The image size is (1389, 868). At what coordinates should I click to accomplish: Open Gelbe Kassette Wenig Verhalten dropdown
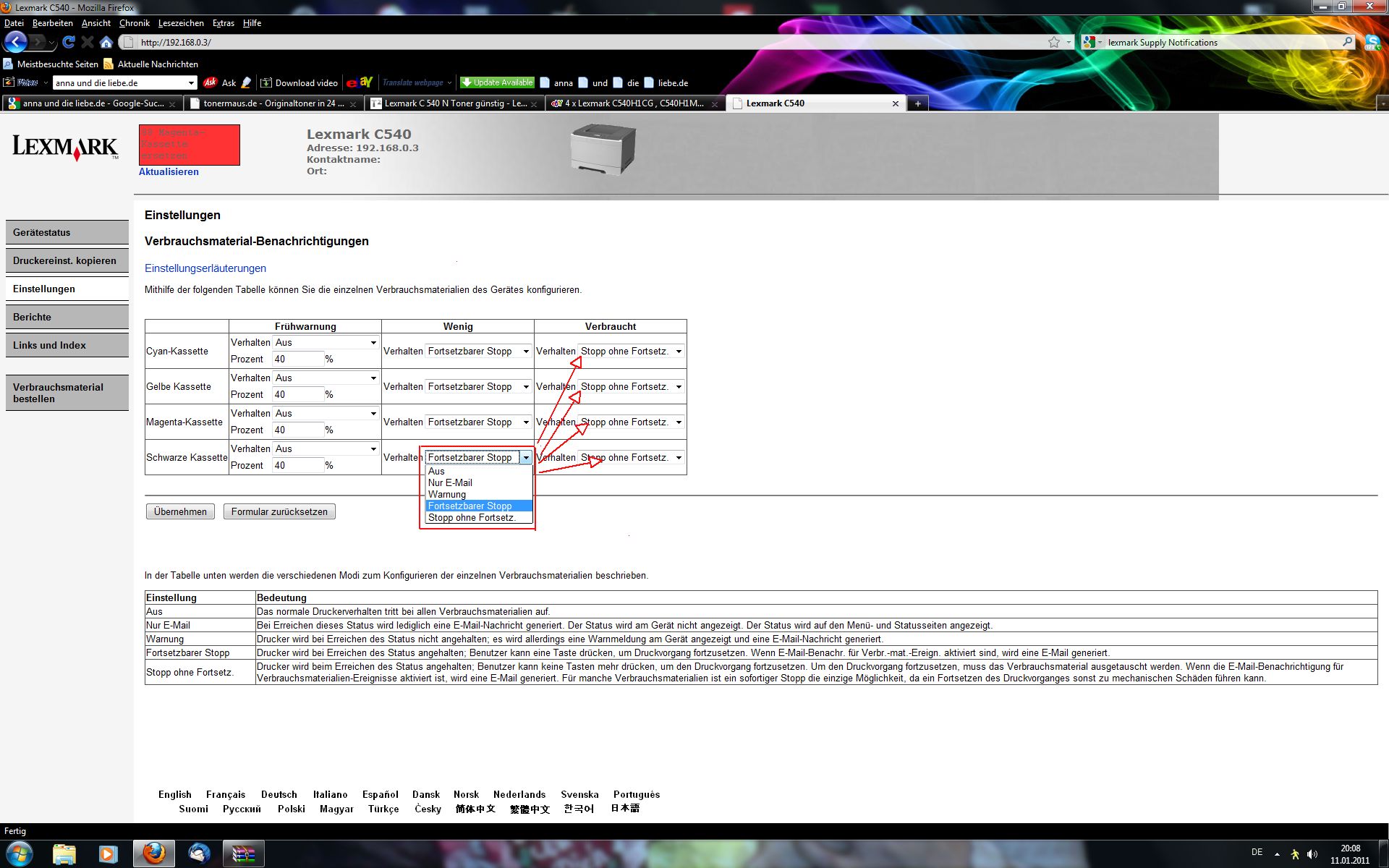478,386
